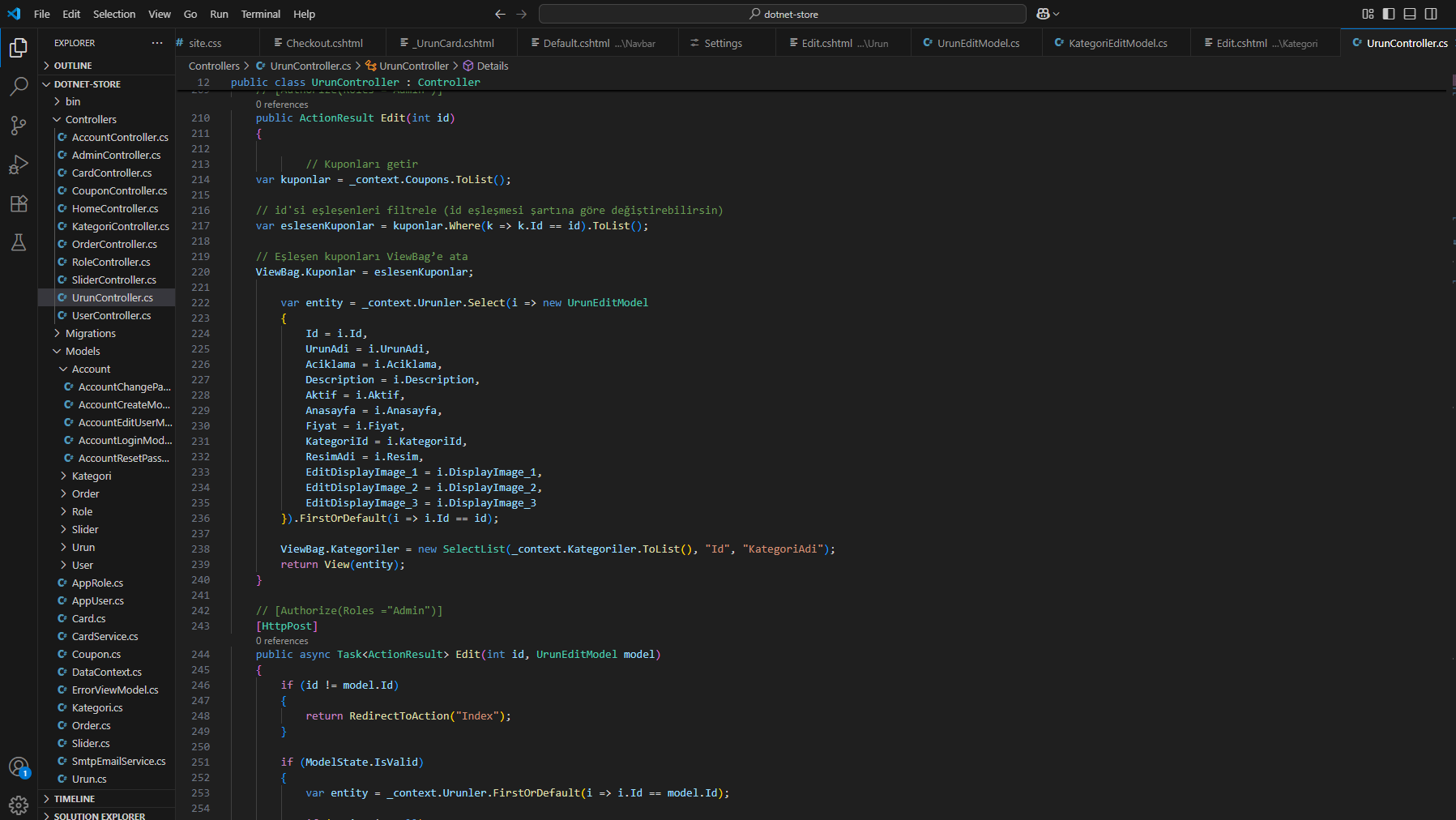Open Run and Debug view icon
The image size is (1456, 820).
tap(19, 164)
